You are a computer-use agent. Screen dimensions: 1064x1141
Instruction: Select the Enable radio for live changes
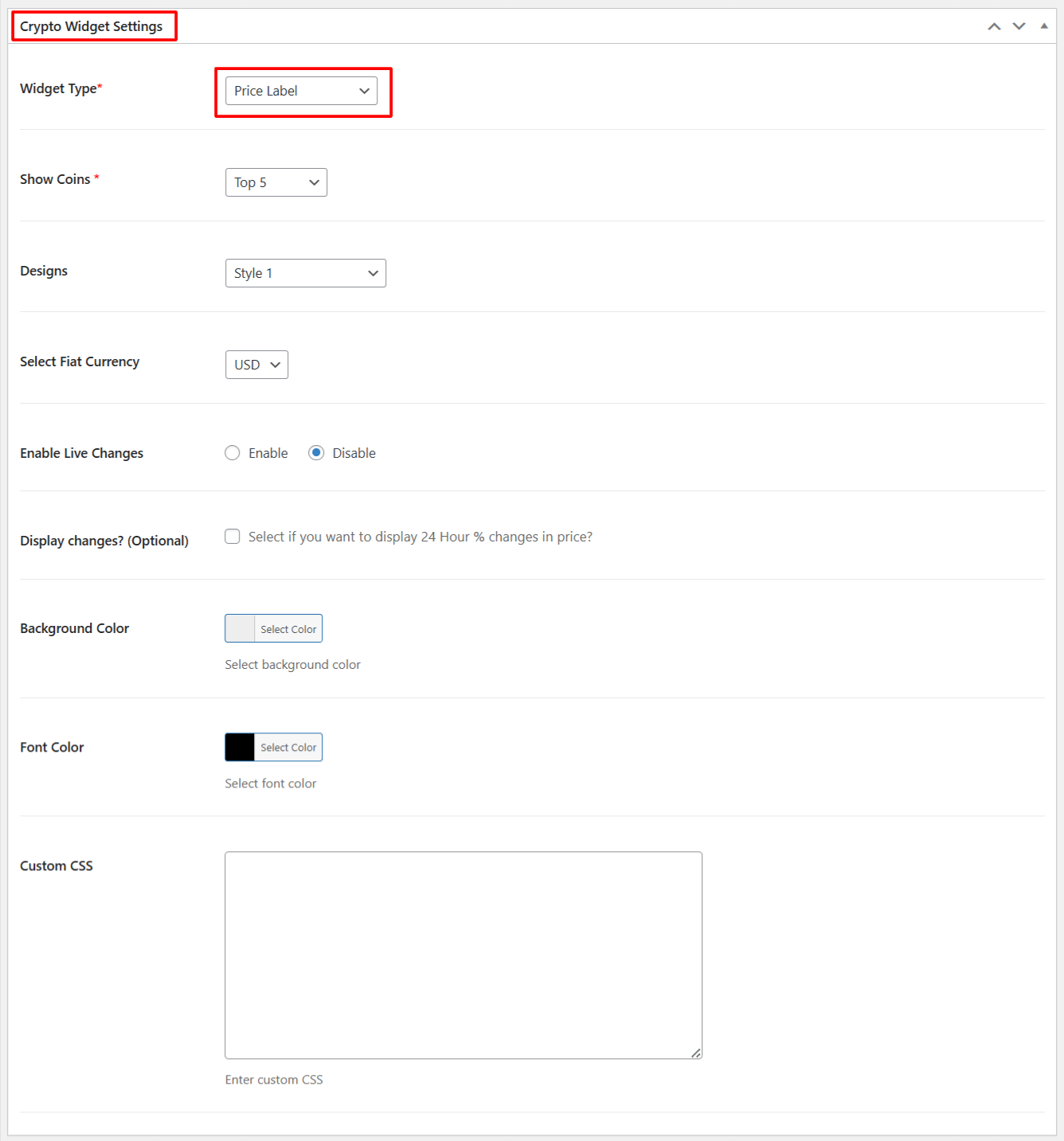click(x=233, y=453)
